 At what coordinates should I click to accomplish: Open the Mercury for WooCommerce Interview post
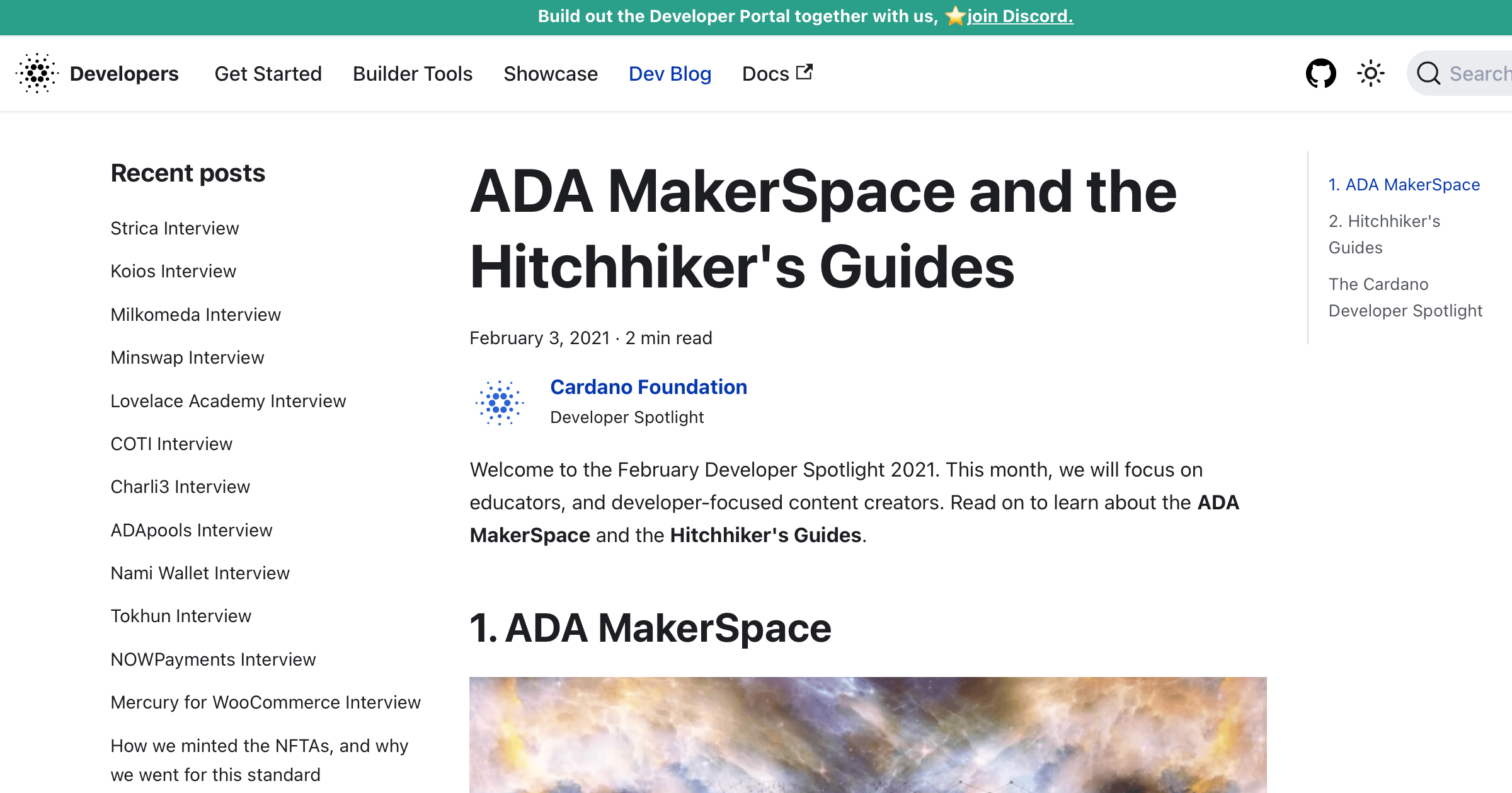[x=265, y=702]
